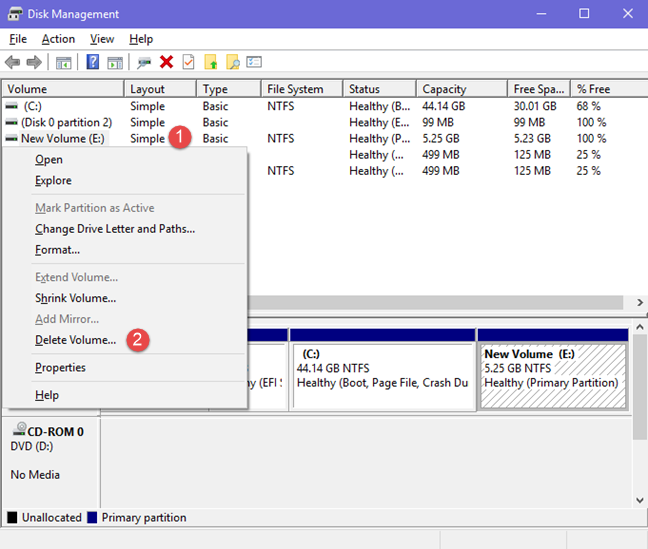Image resolution: width=648 pixels, height=549 pixels.
Task: Click the Disk Management title bar icon
Action: pyautogui.click(x=15, y=14)
